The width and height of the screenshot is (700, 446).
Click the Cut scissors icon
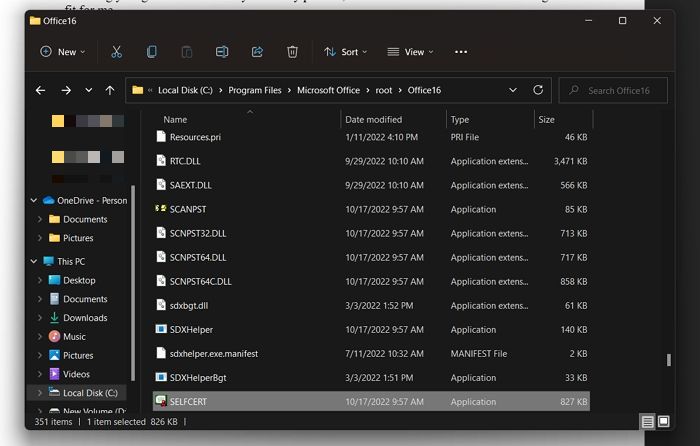click(x=116, y=52)
